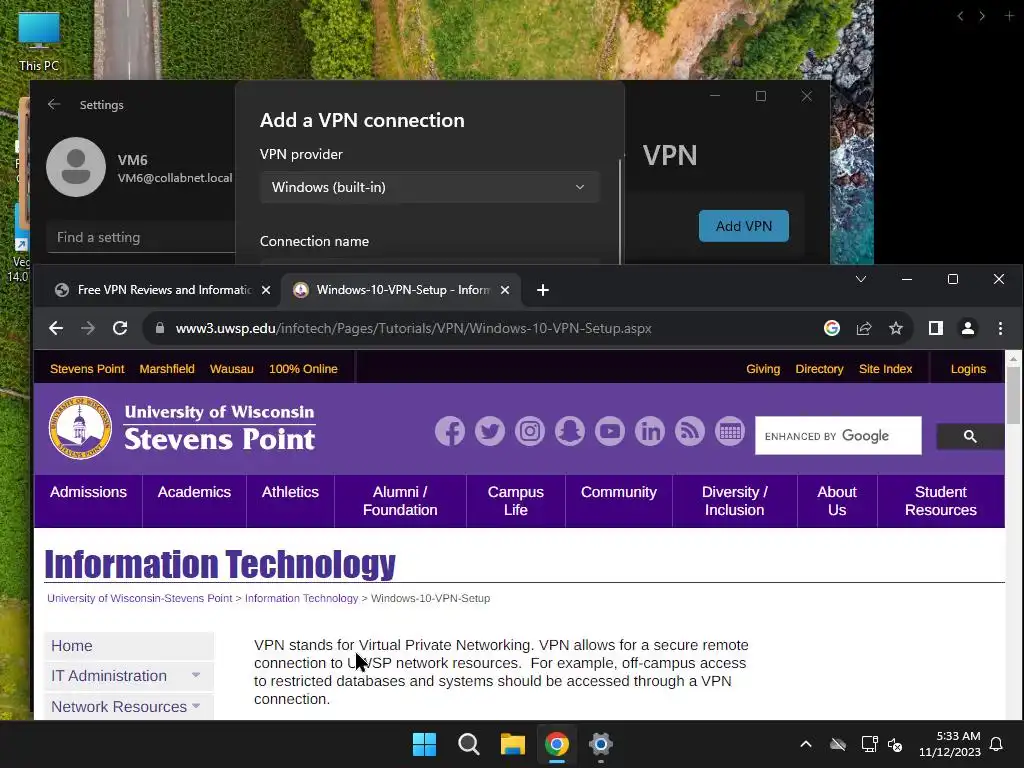Open Windows Start menu
This screenshot has width=1024, height=768.
pos(424,744)
